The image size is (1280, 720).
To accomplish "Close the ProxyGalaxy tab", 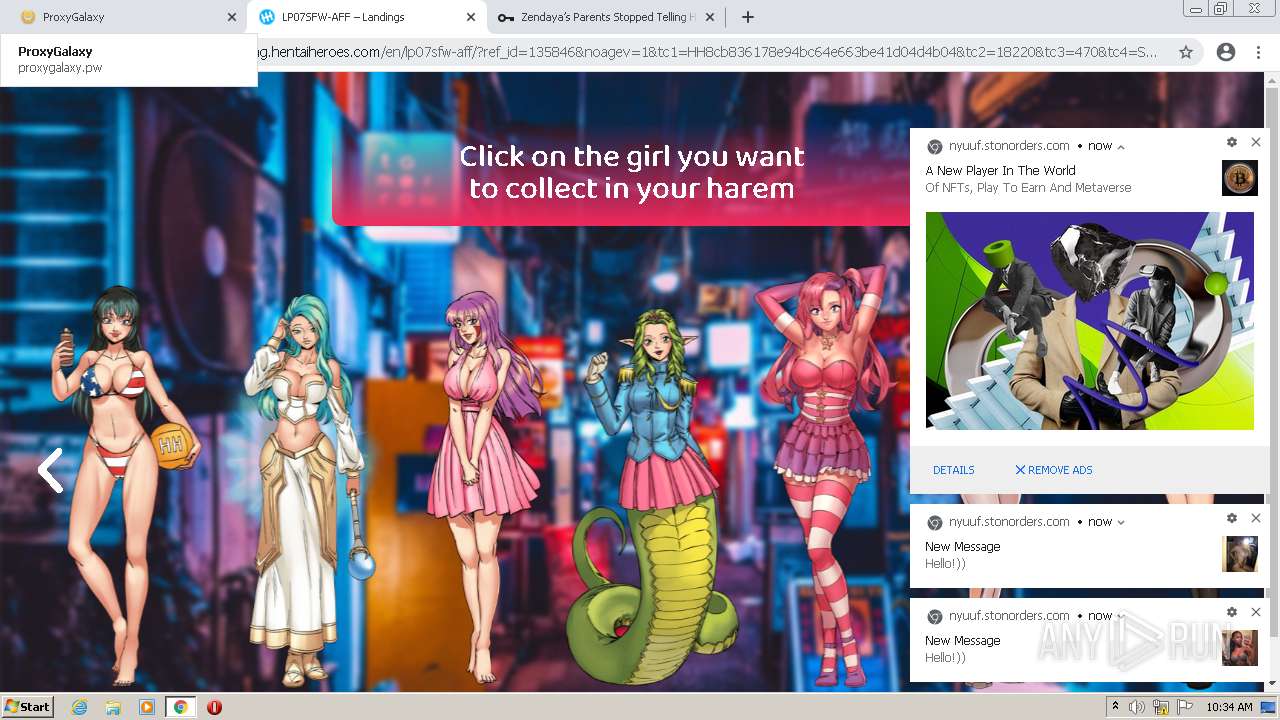I will tap(232, 17).
